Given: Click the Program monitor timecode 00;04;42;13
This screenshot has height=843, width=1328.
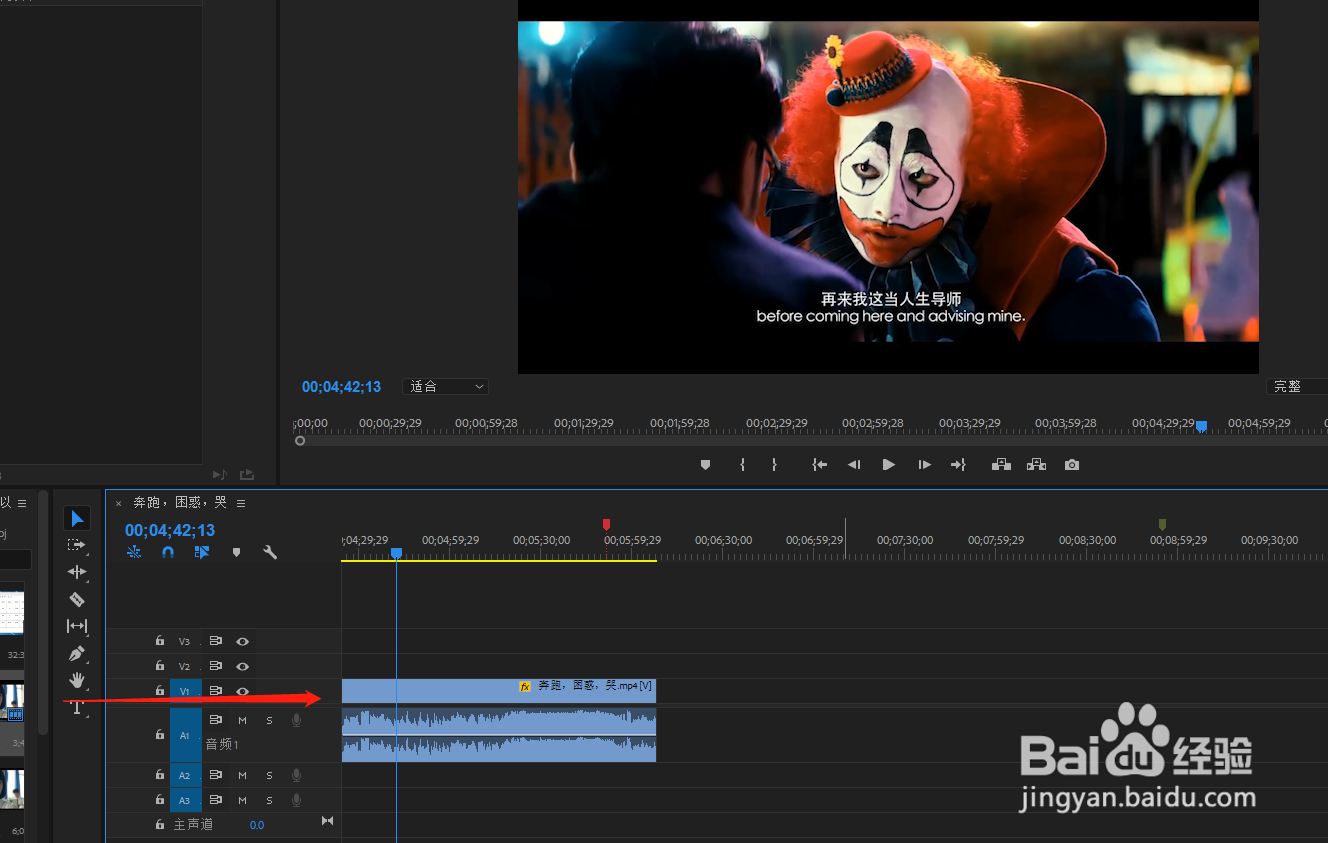Looking at the screenshot, I should (342, 387).
